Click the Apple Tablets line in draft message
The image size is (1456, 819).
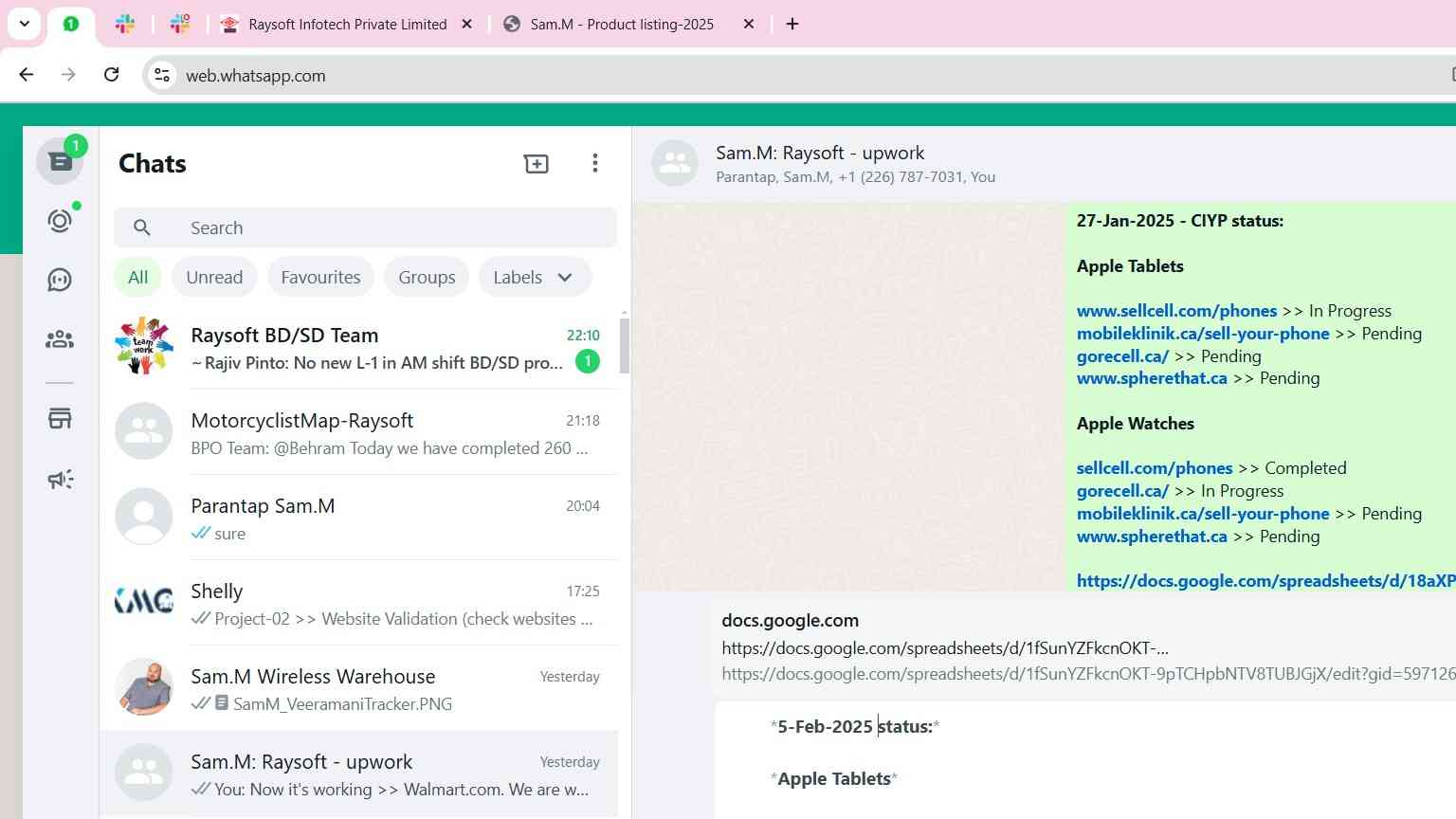834,779
